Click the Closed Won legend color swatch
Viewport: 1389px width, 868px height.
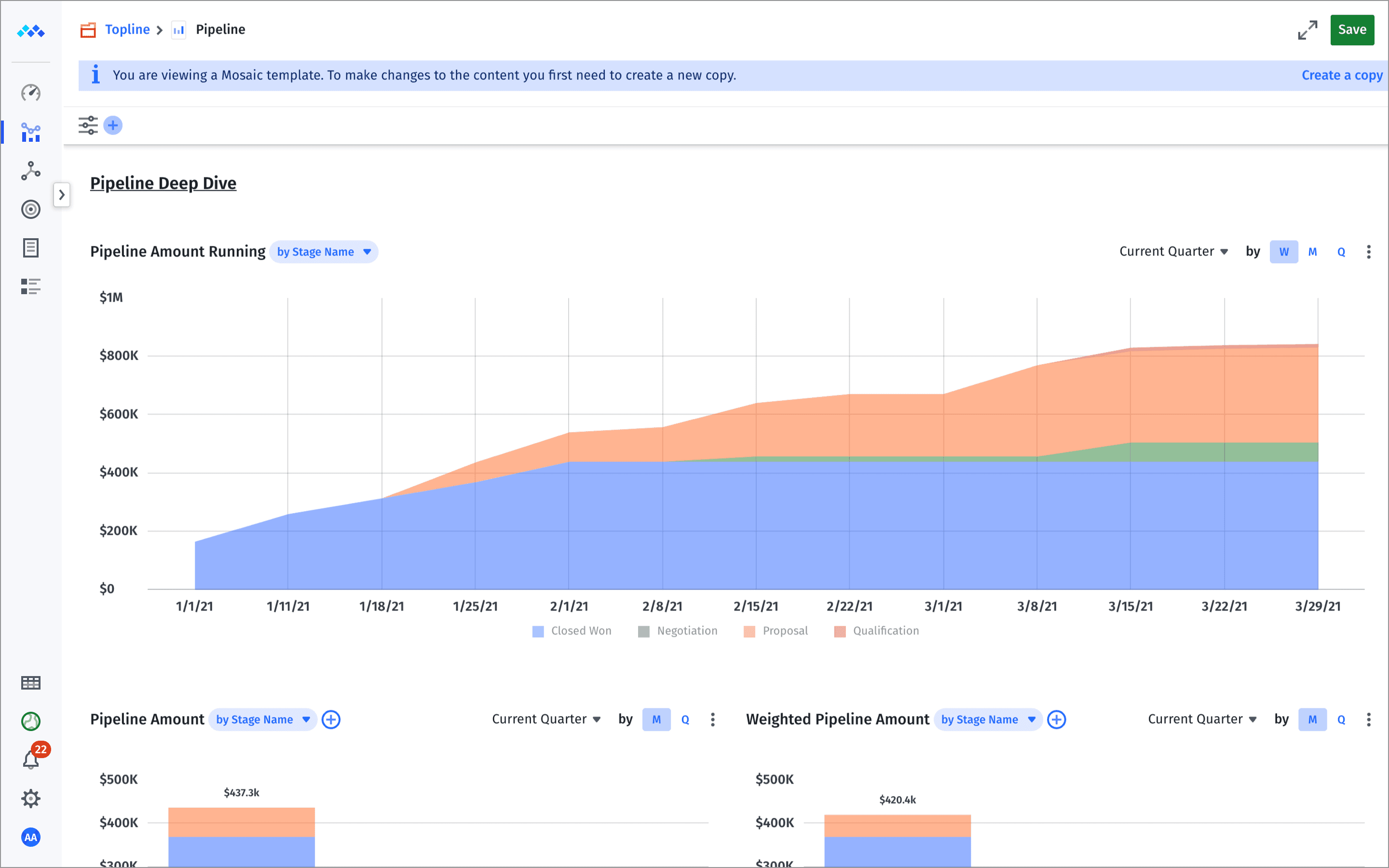(x=537, y=630)
